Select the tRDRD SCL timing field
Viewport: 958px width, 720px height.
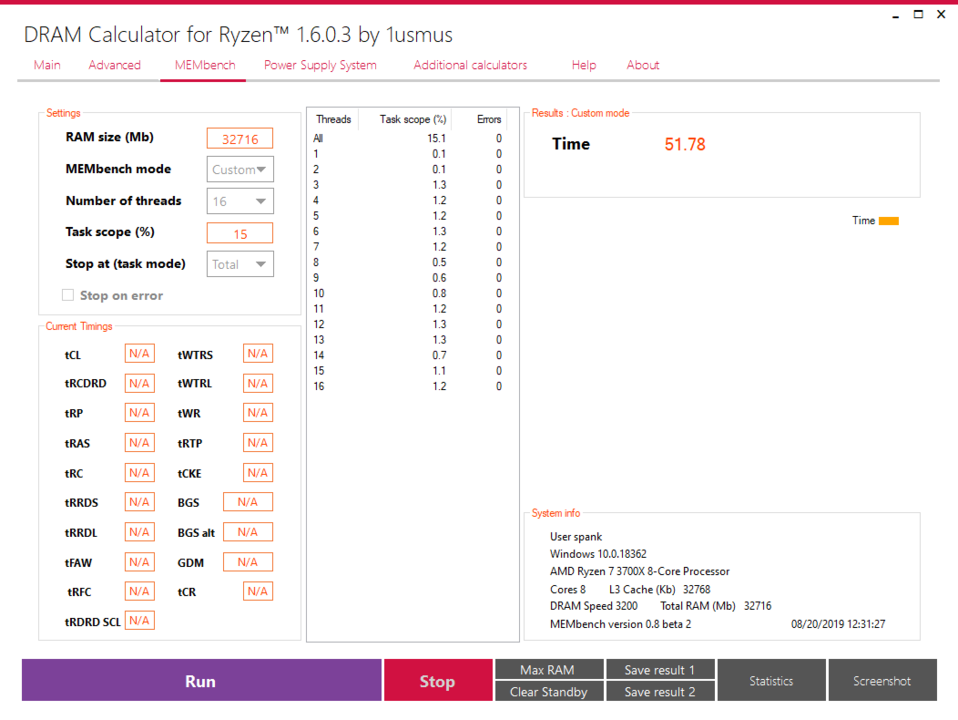pos(139,620)
